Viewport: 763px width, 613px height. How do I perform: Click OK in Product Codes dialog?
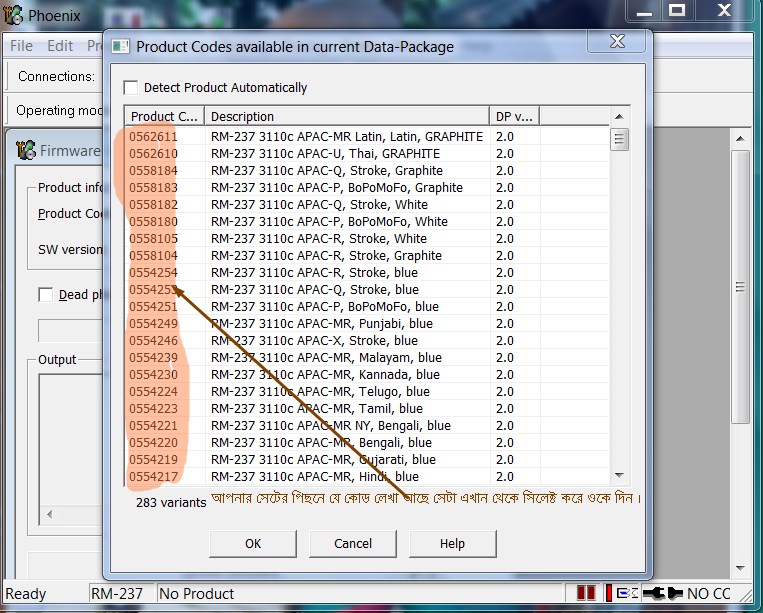(253, 543)
